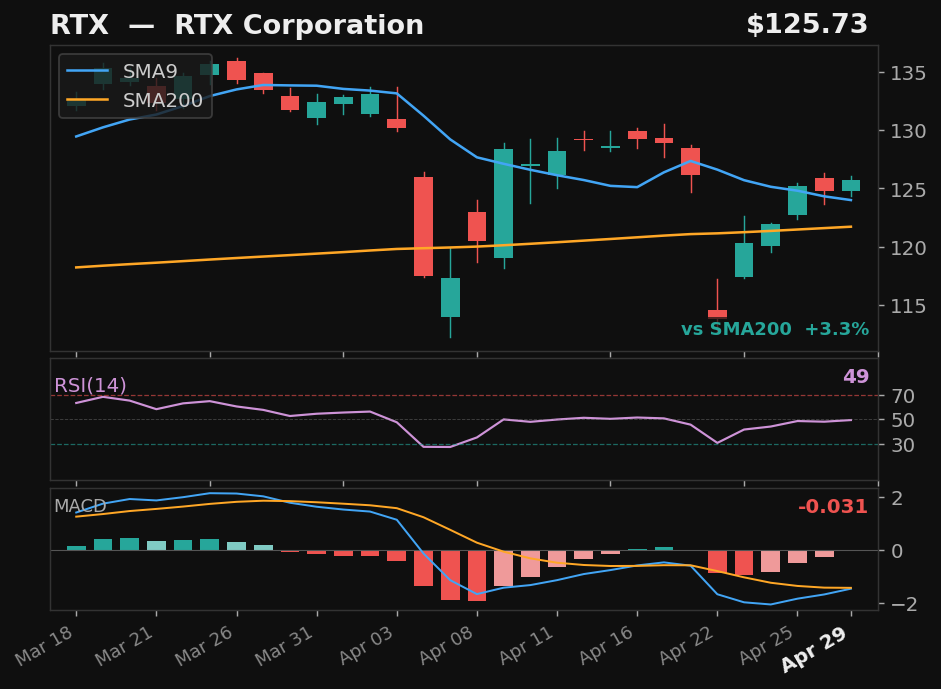Click the Mar 18 date label
The height and width of the screenshot is (689, 941).
click(x=46, y=645)
